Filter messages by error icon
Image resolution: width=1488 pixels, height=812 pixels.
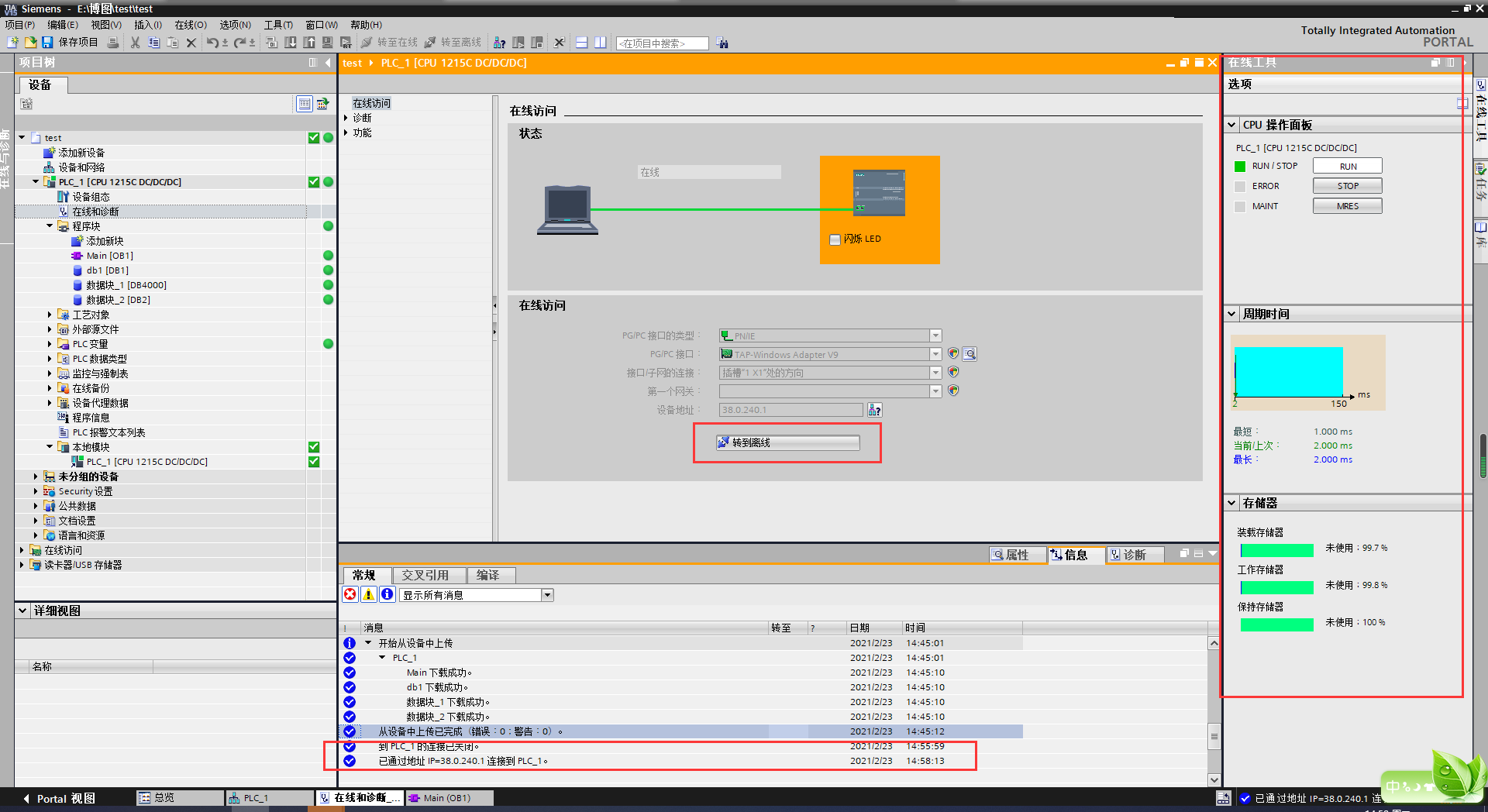tap(350, 594)
